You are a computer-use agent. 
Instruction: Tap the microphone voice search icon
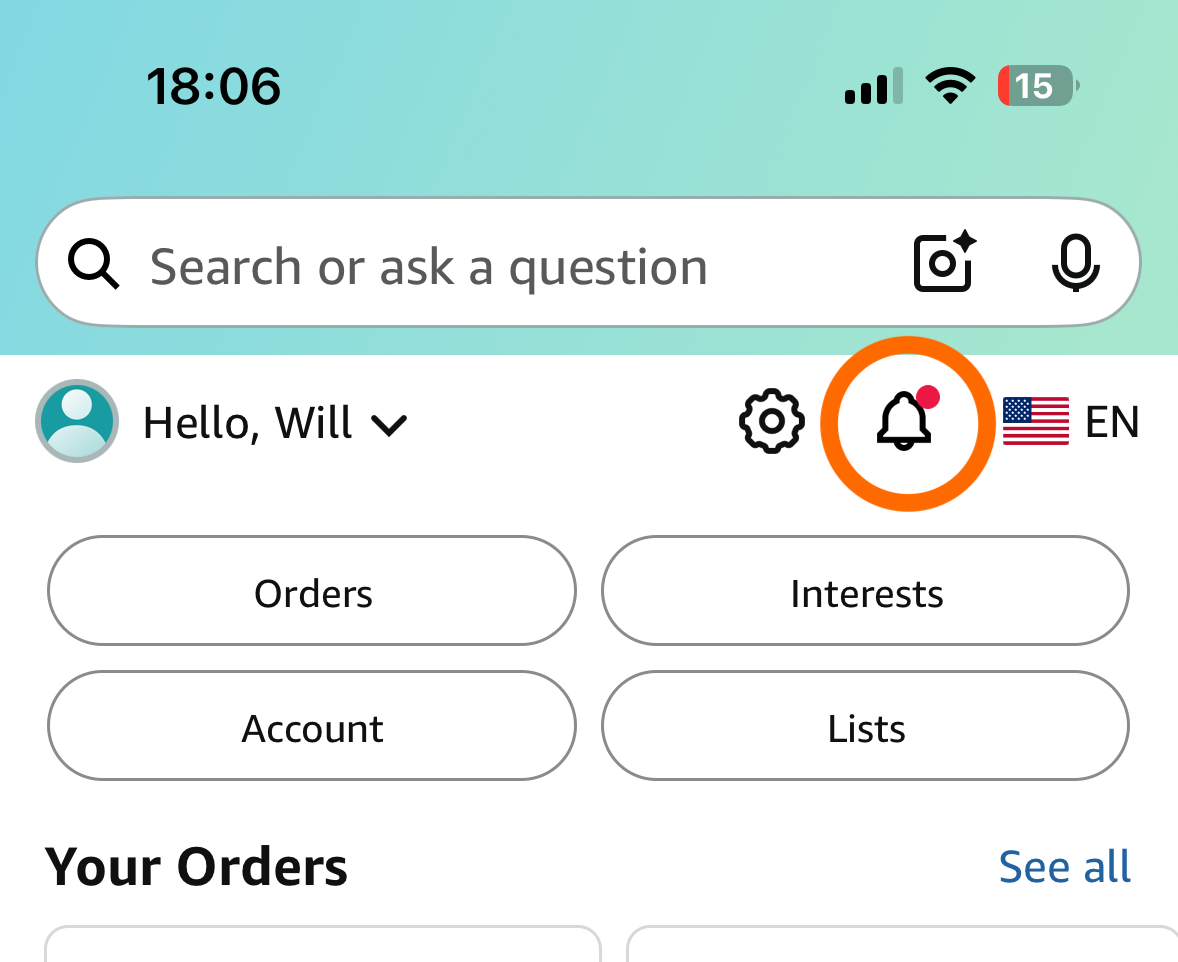[x=1075, y=262]
